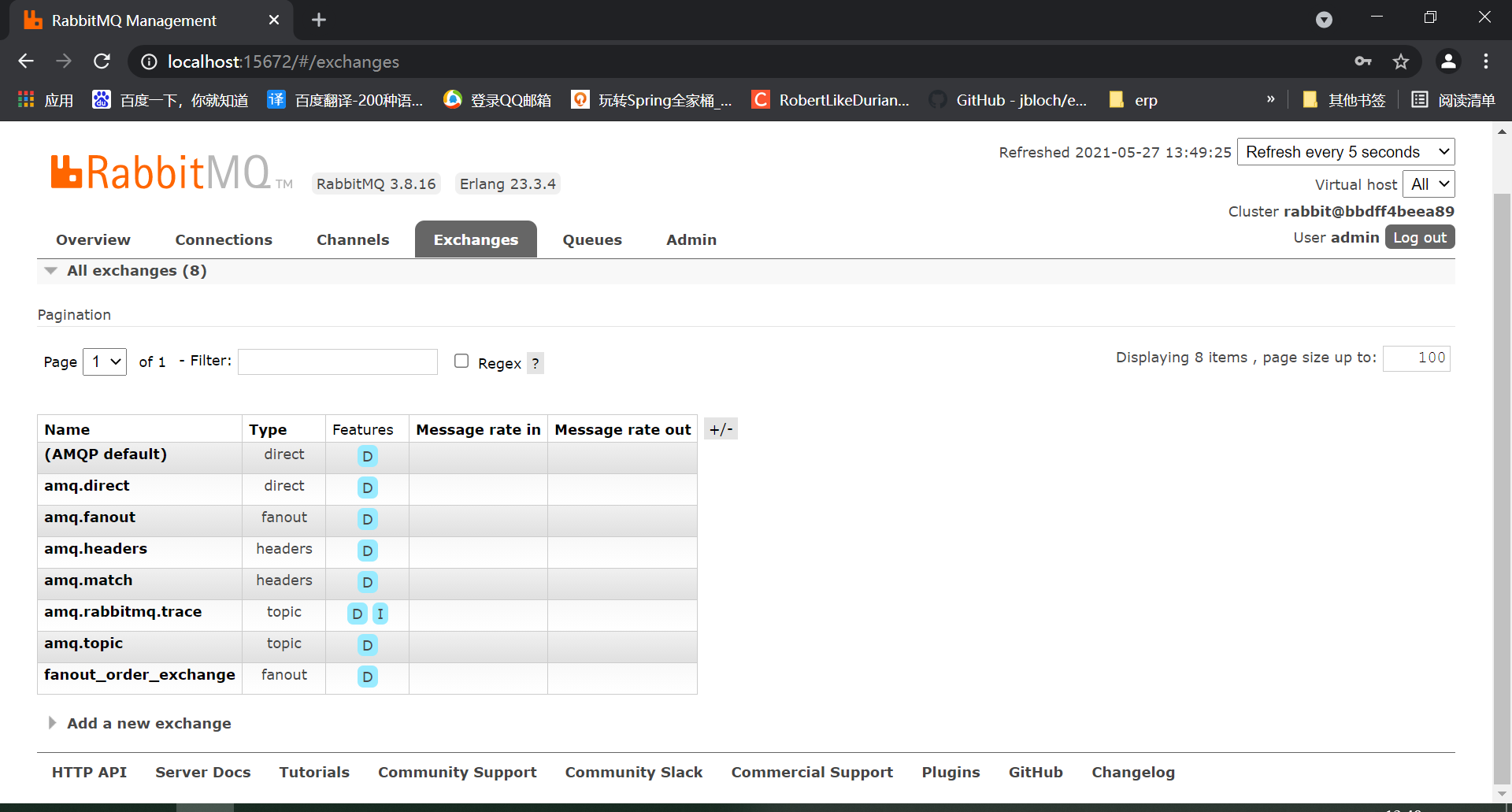
Task: Open the refresh interval dropdown
Action: [x=1346, y=152]
